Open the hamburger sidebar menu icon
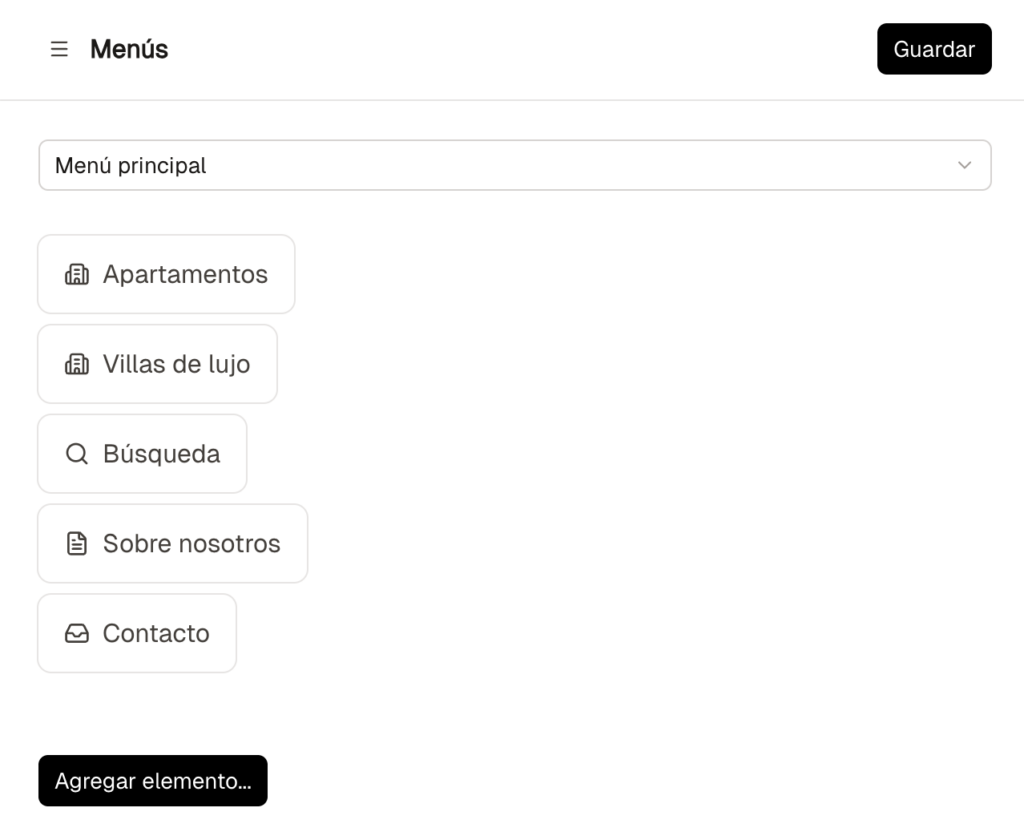Viewport: 1024px width, 840px height. [x=59, y=49]
